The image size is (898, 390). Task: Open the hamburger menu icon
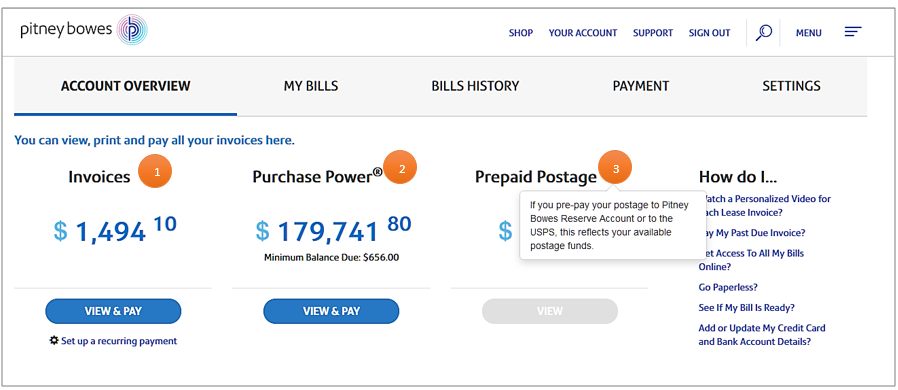point(853,32)
